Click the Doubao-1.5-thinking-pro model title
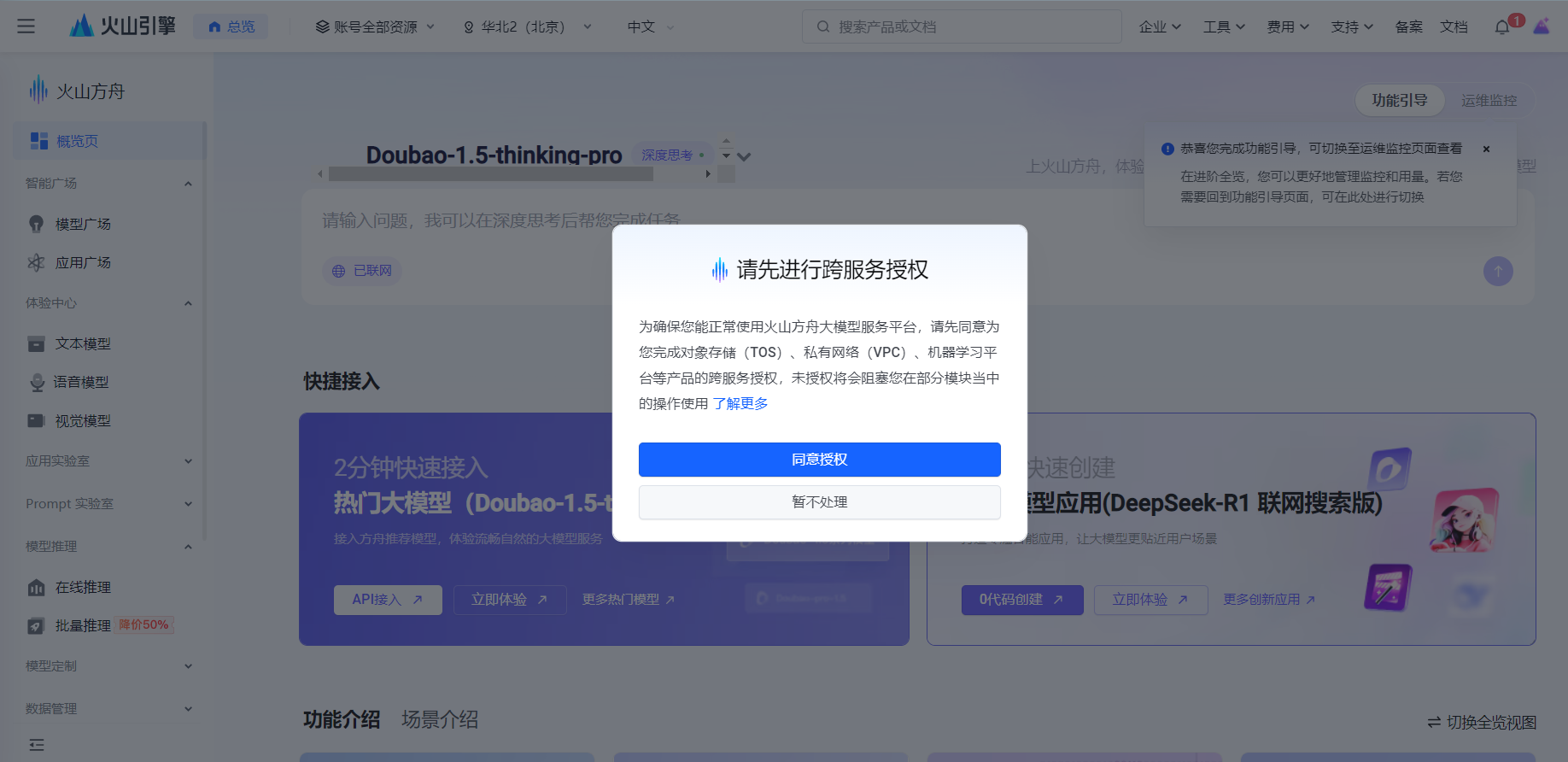 (494, 155)
